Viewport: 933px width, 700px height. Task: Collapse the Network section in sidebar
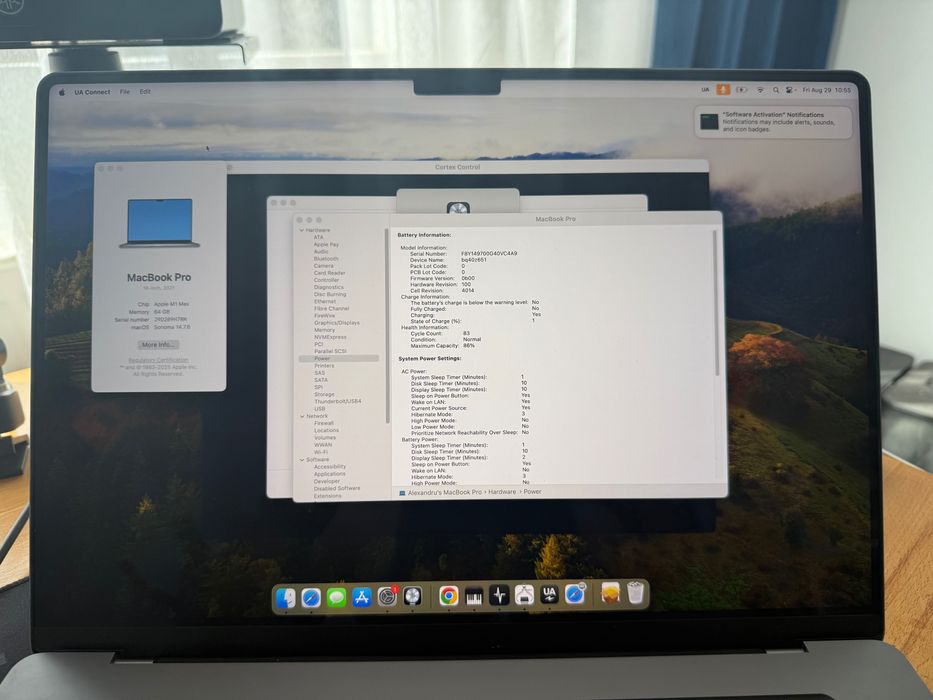point(302,417)
